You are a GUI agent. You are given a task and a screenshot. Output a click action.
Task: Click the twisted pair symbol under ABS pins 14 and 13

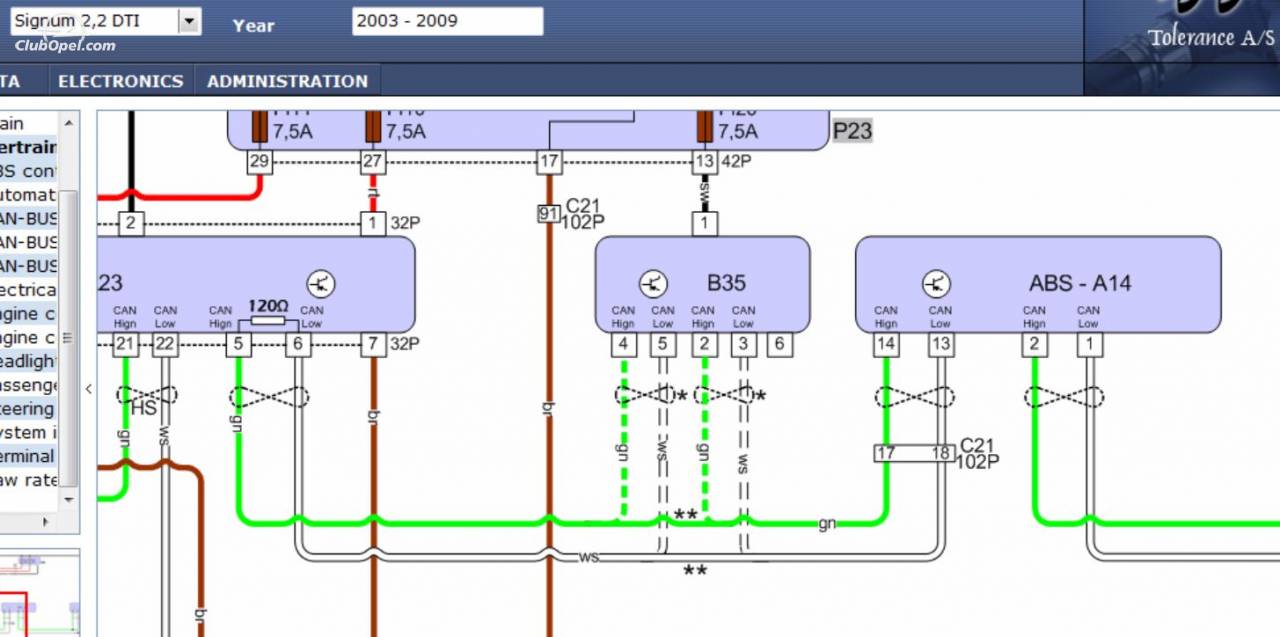(914, 397)
